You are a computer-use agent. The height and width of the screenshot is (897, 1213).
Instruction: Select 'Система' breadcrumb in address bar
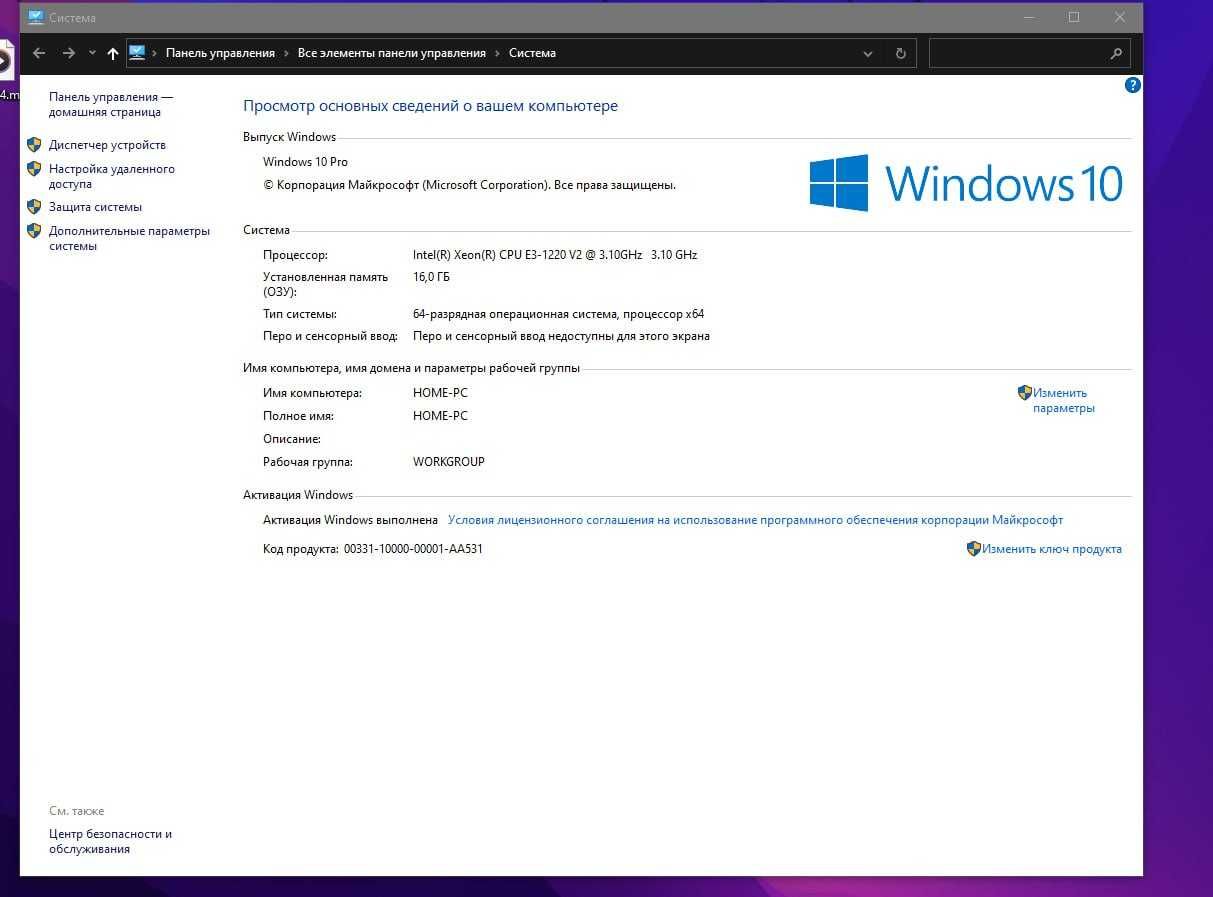[532, 53]
